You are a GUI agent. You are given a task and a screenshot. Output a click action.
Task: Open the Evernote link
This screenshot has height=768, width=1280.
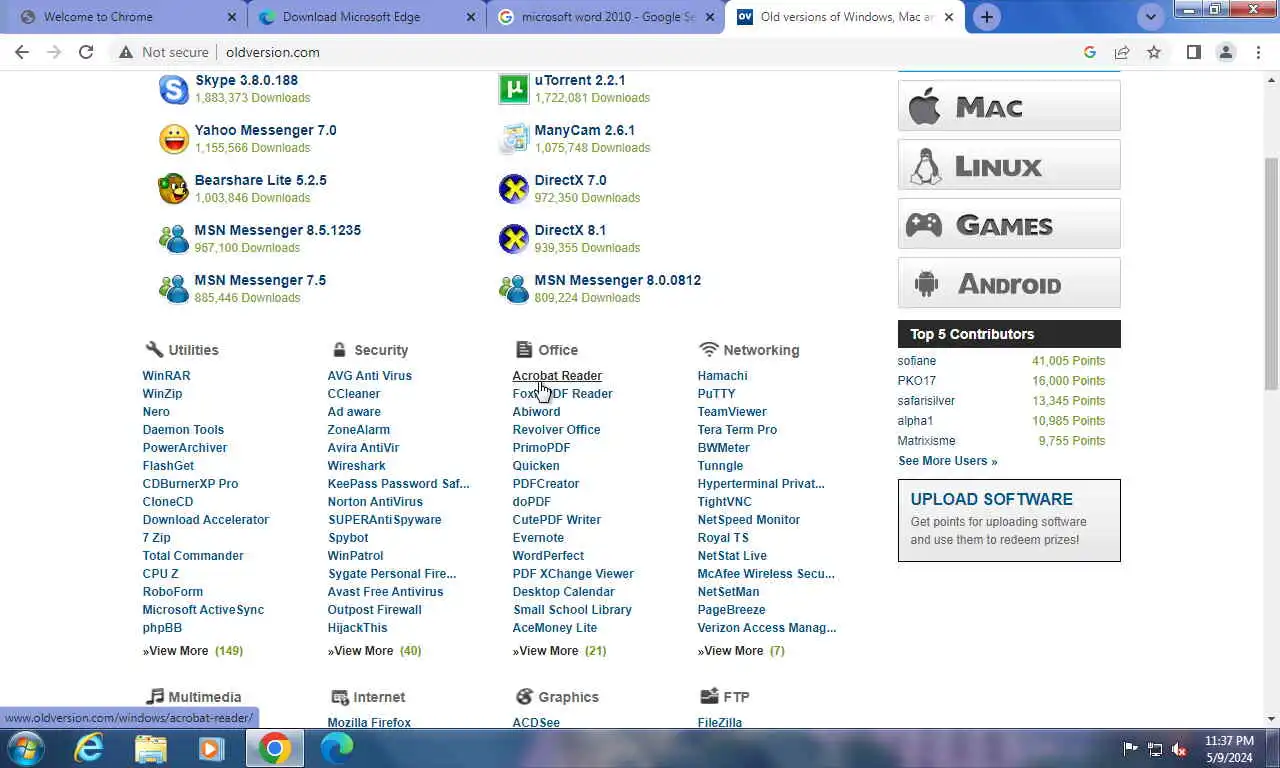click(x=538, y=538)
